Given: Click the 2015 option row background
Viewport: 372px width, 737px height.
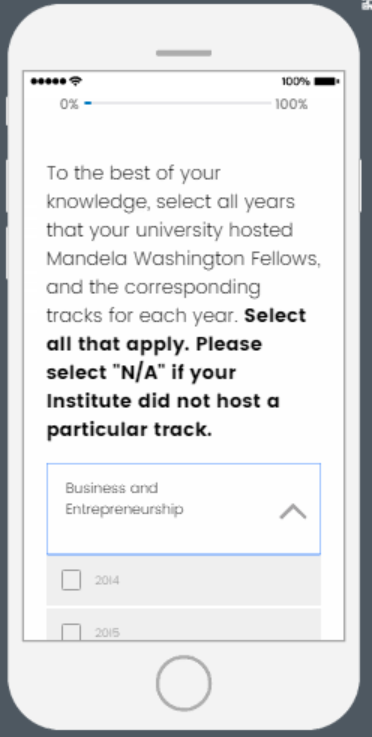Looking at the screenshot, I should point(183,624).
